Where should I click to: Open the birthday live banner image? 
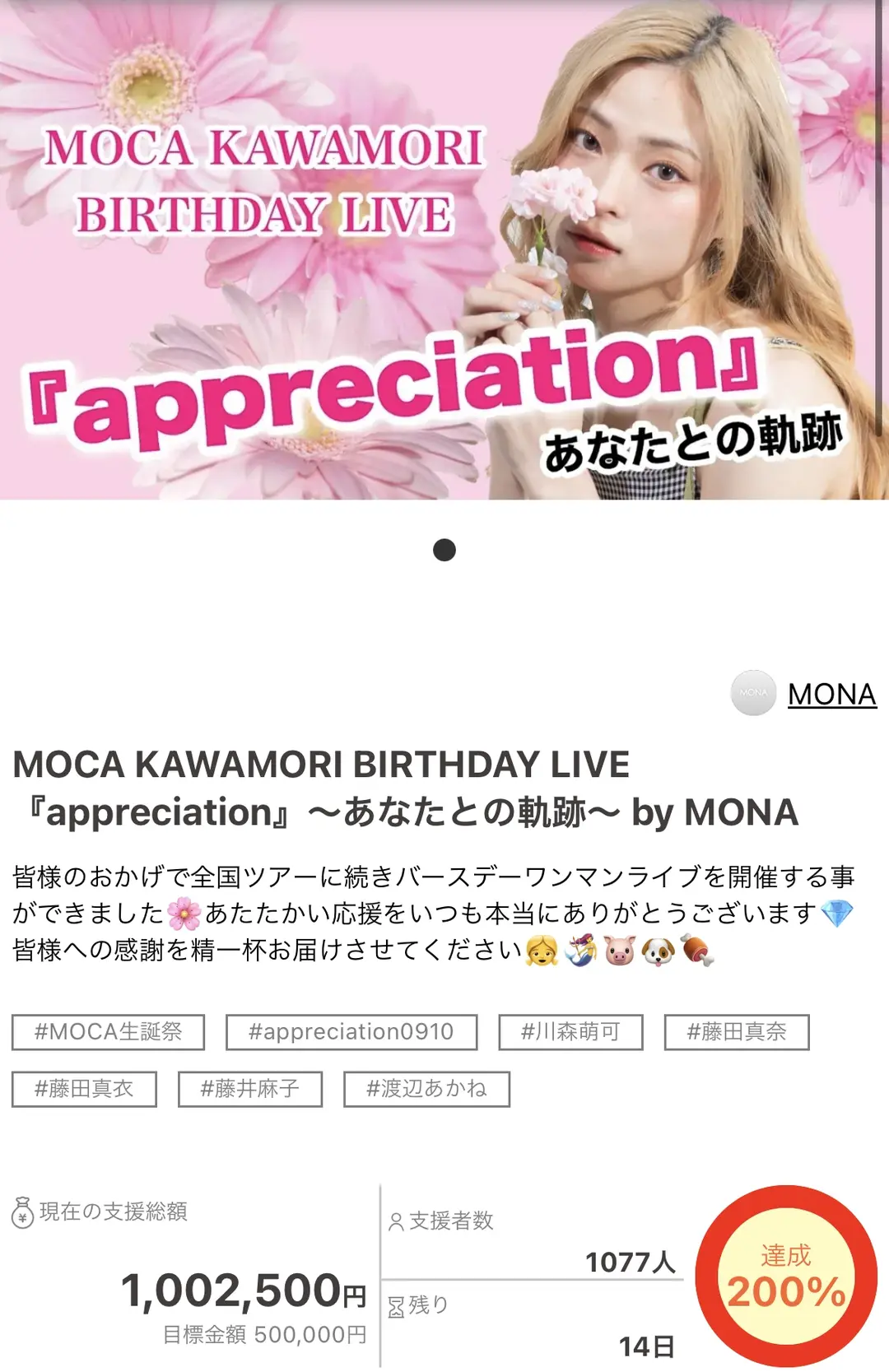click(x=444, y=249)
